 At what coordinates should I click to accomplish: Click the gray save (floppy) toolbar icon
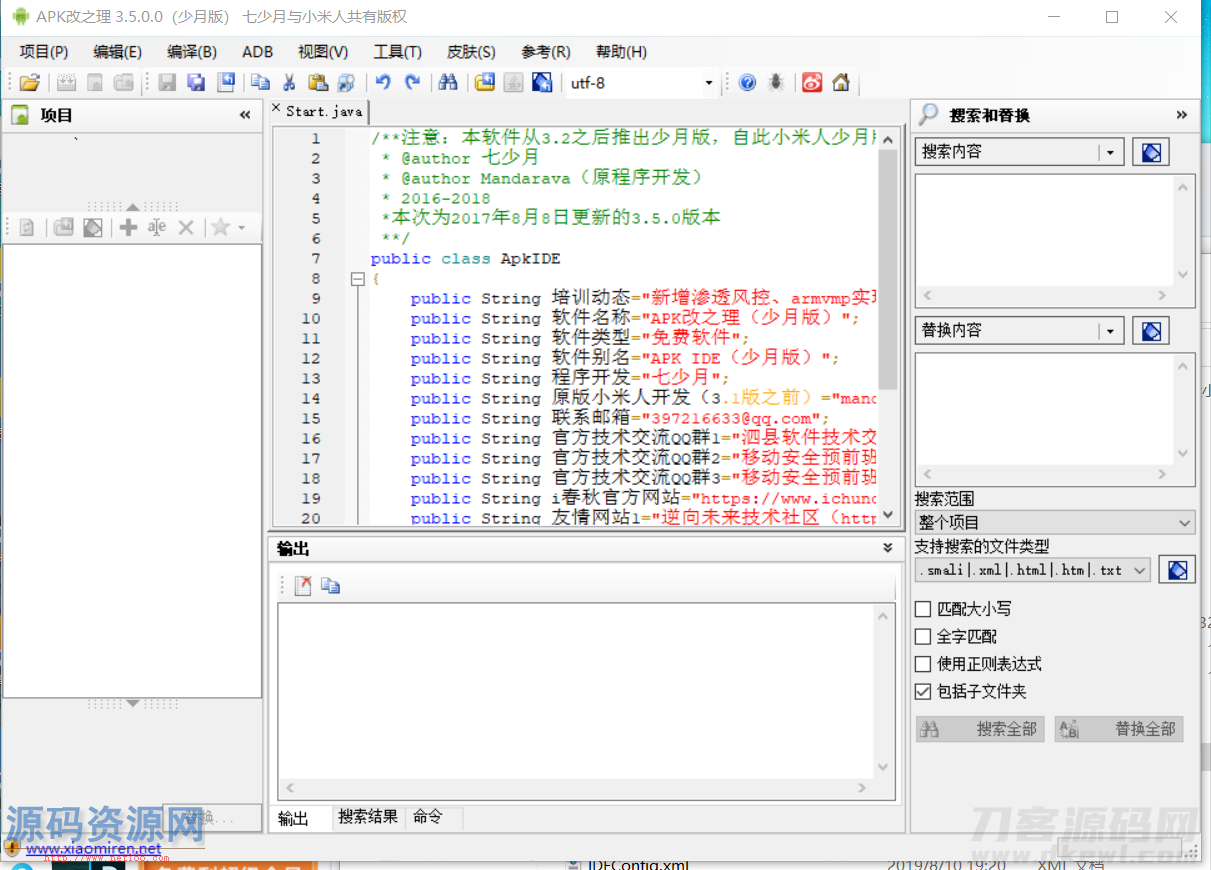[x=167, y=83]
